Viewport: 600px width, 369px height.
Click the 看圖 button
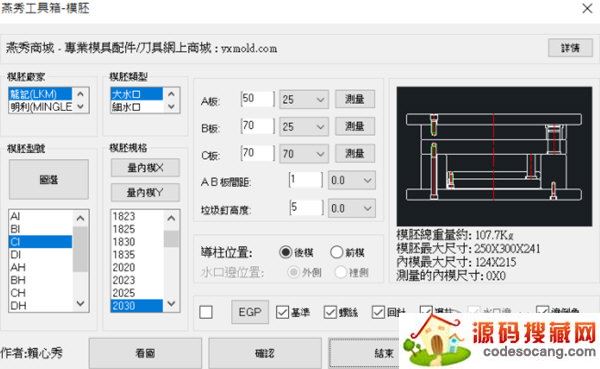[x=145, y=353]
